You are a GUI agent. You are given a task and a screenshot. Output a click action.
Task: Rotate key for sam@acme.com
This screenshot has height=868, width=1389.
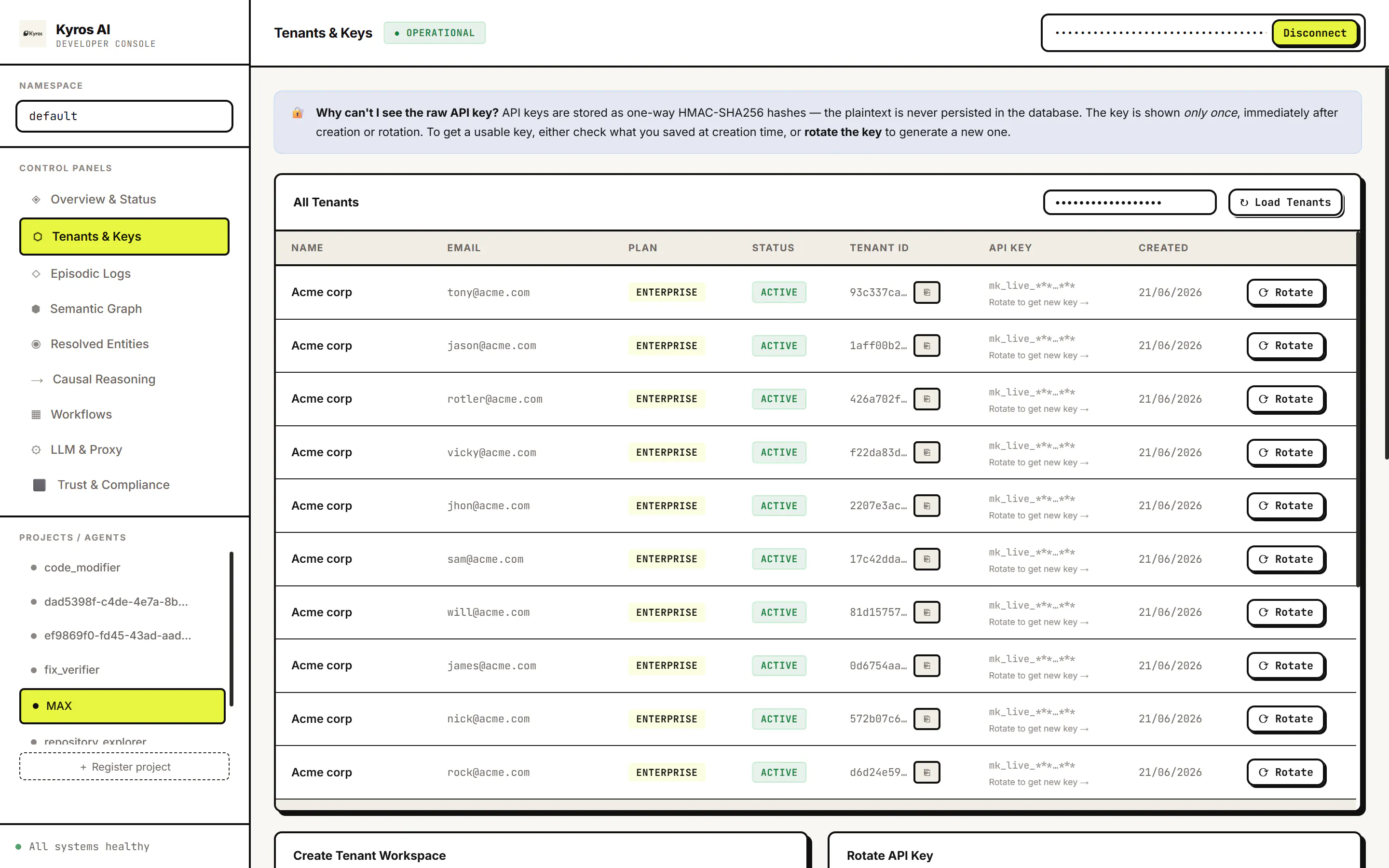pyautogui.click(x=1286, y=559)
